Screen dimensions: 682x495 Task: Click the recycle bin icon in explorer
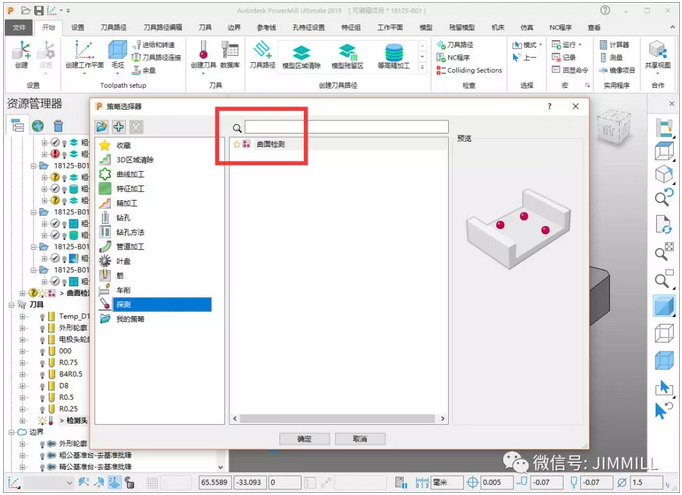tap(58, 126)
